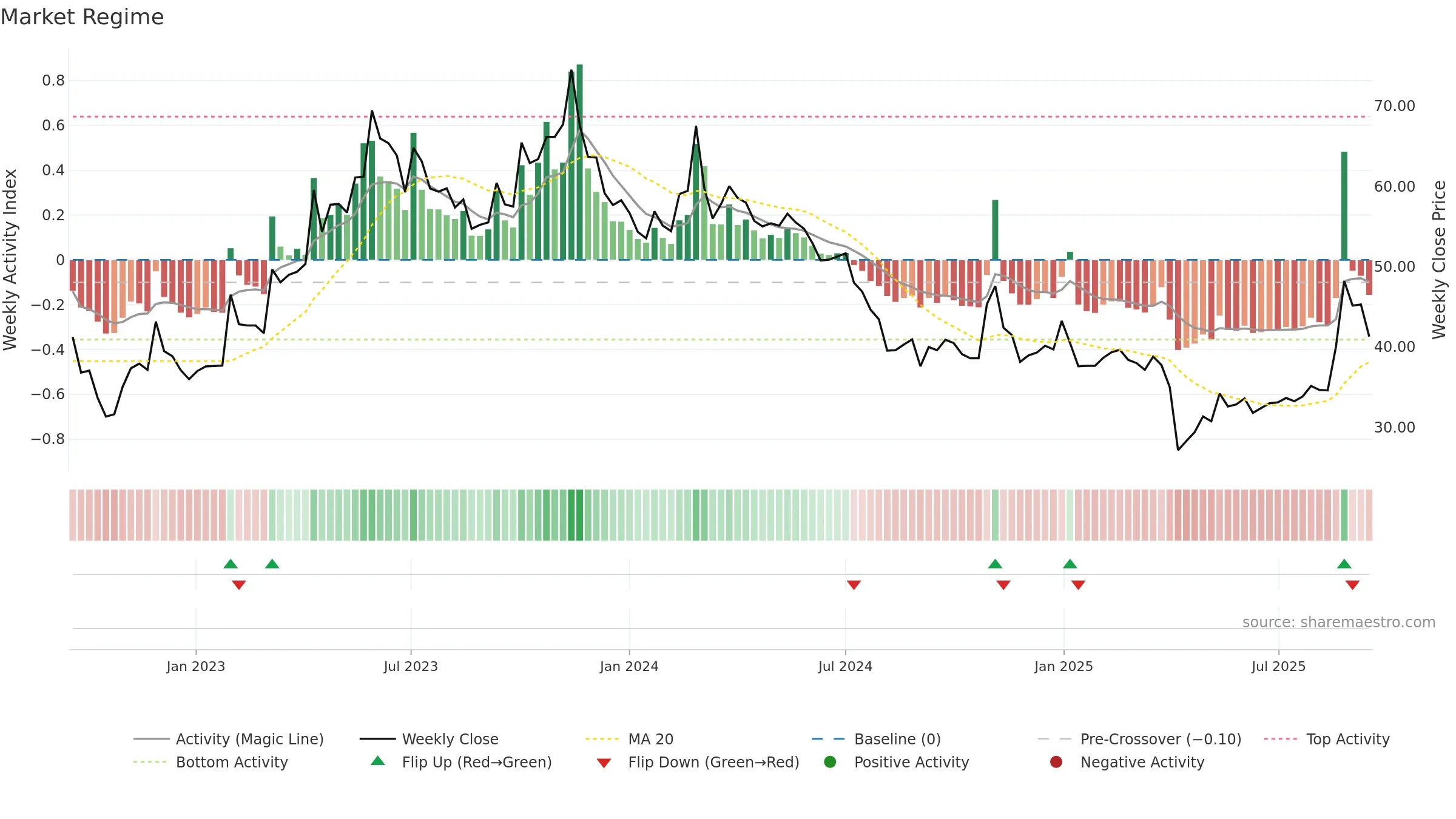The image size is (1456, 819).
Task: Click the darkest green cell in the heatmap strip
Action: (580, 515)
